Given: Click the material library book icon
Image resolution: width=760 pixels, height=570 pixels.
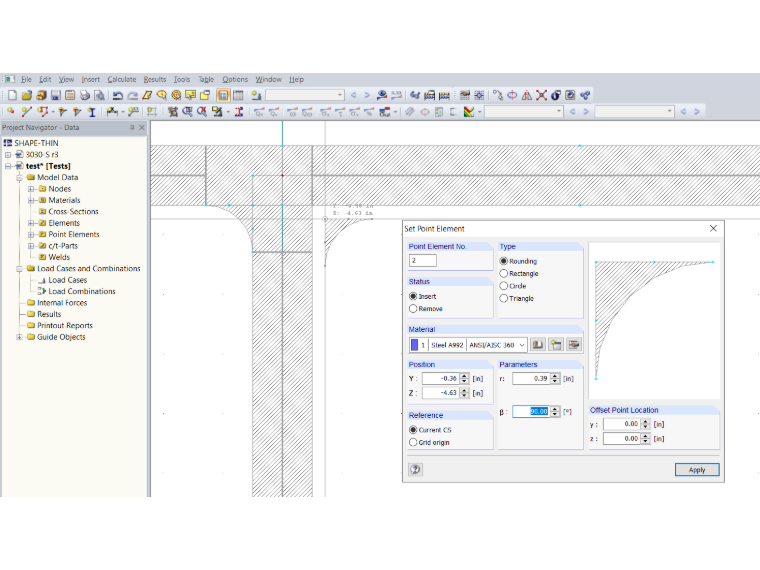Looking at the screenshot, I should click(x=538, y=345).
